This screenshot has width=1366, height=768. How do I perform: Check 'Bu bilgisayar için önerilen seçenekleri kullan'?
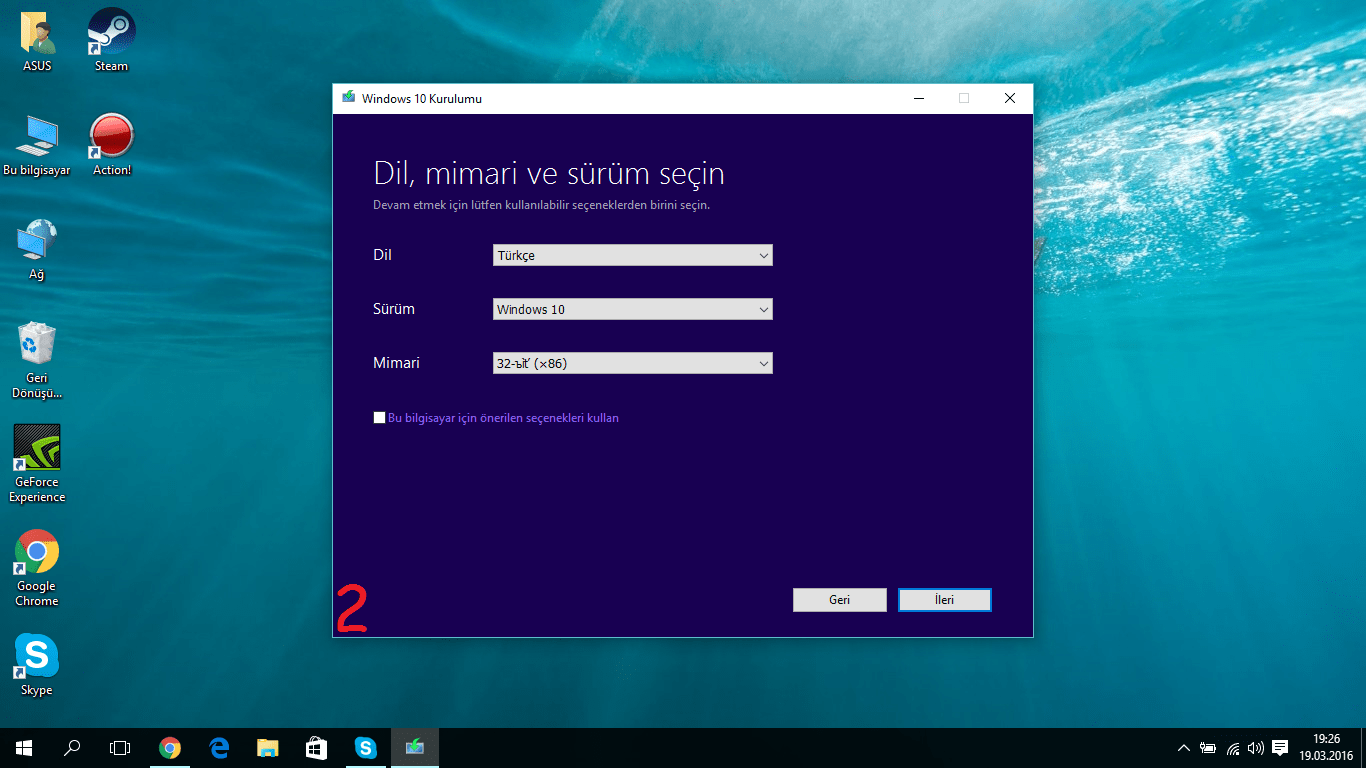(x=379, y=418)
